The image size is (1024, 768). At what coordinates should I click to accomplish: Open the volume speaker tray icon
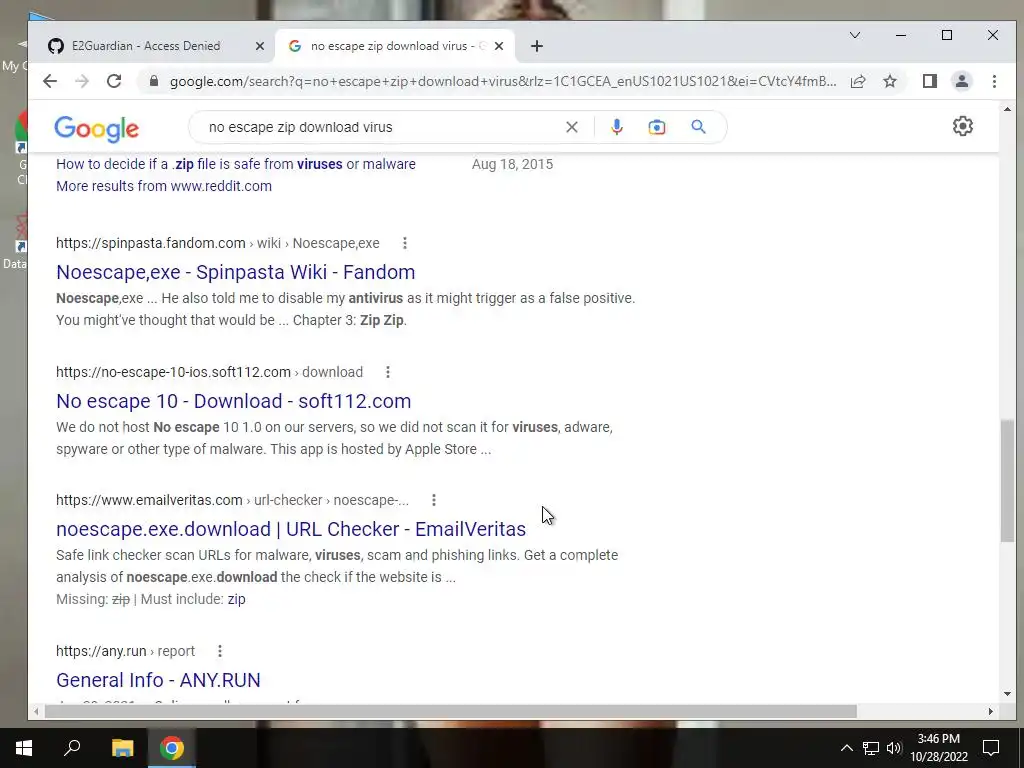coord(894,748)
